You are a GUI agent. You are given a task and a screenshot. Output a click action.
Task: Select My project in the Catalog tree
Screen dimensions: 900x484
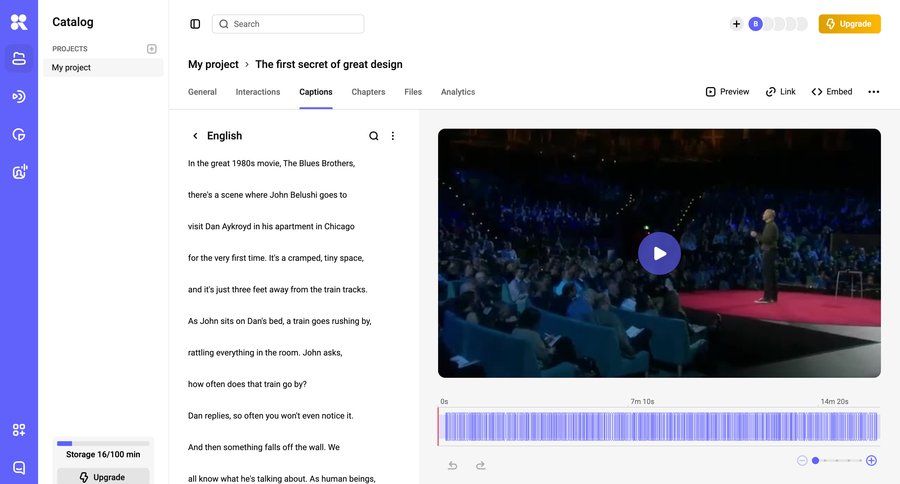(72, 68)
